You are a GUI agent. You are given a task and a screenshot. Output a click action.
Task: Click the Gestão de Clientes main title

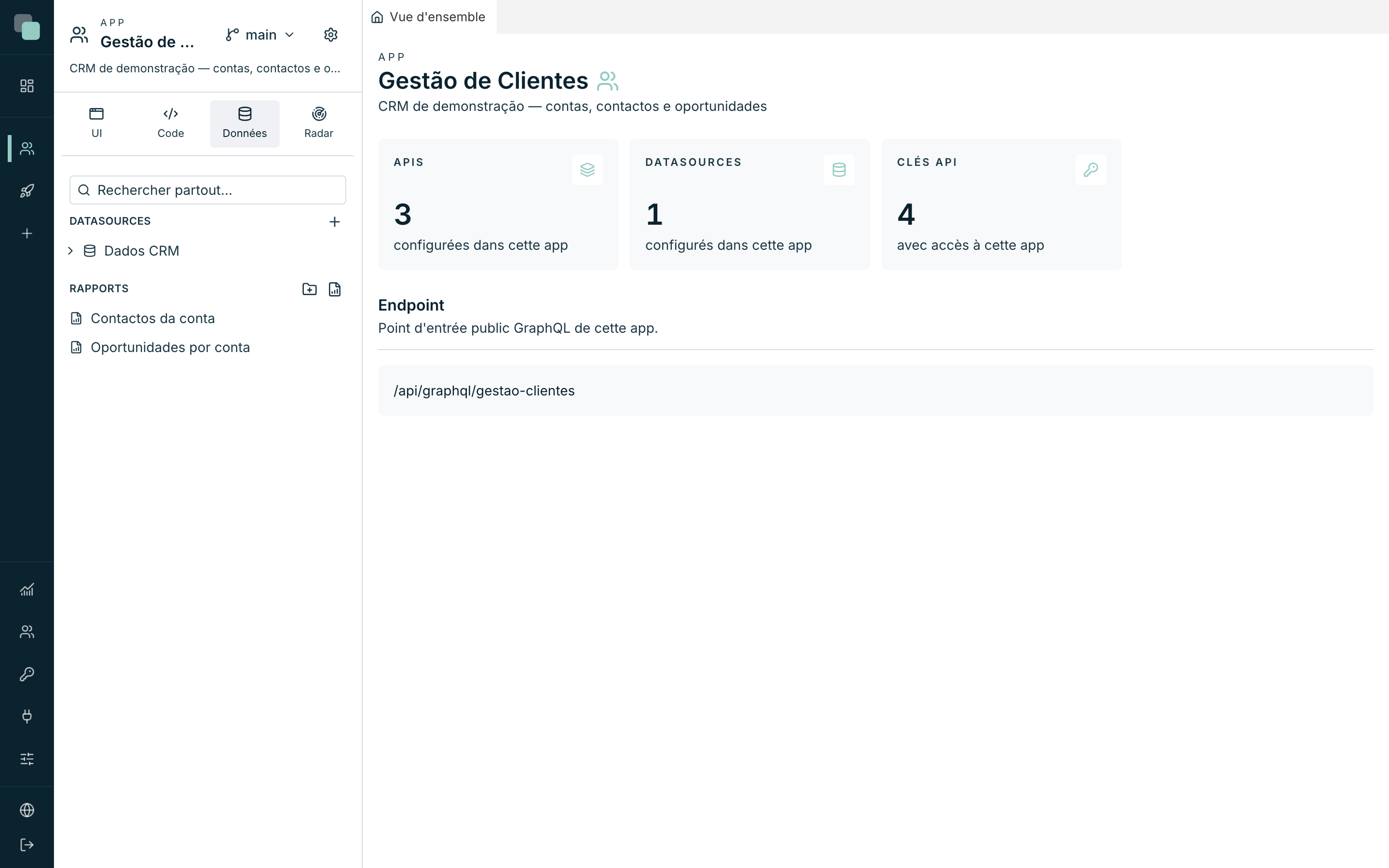[x=483, y=81]
